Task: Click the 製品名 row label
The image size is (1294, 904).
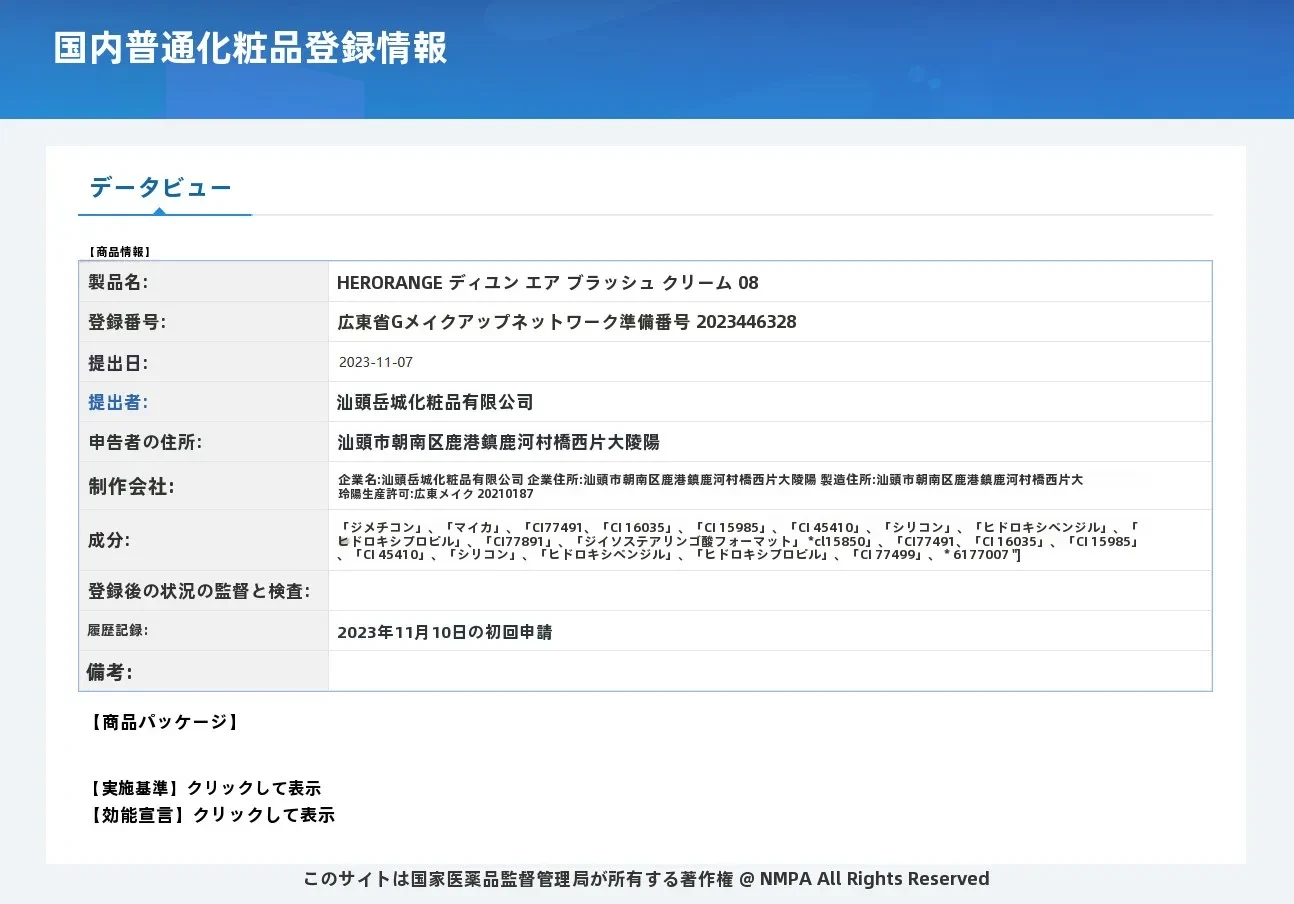Action: click(118, 282)
